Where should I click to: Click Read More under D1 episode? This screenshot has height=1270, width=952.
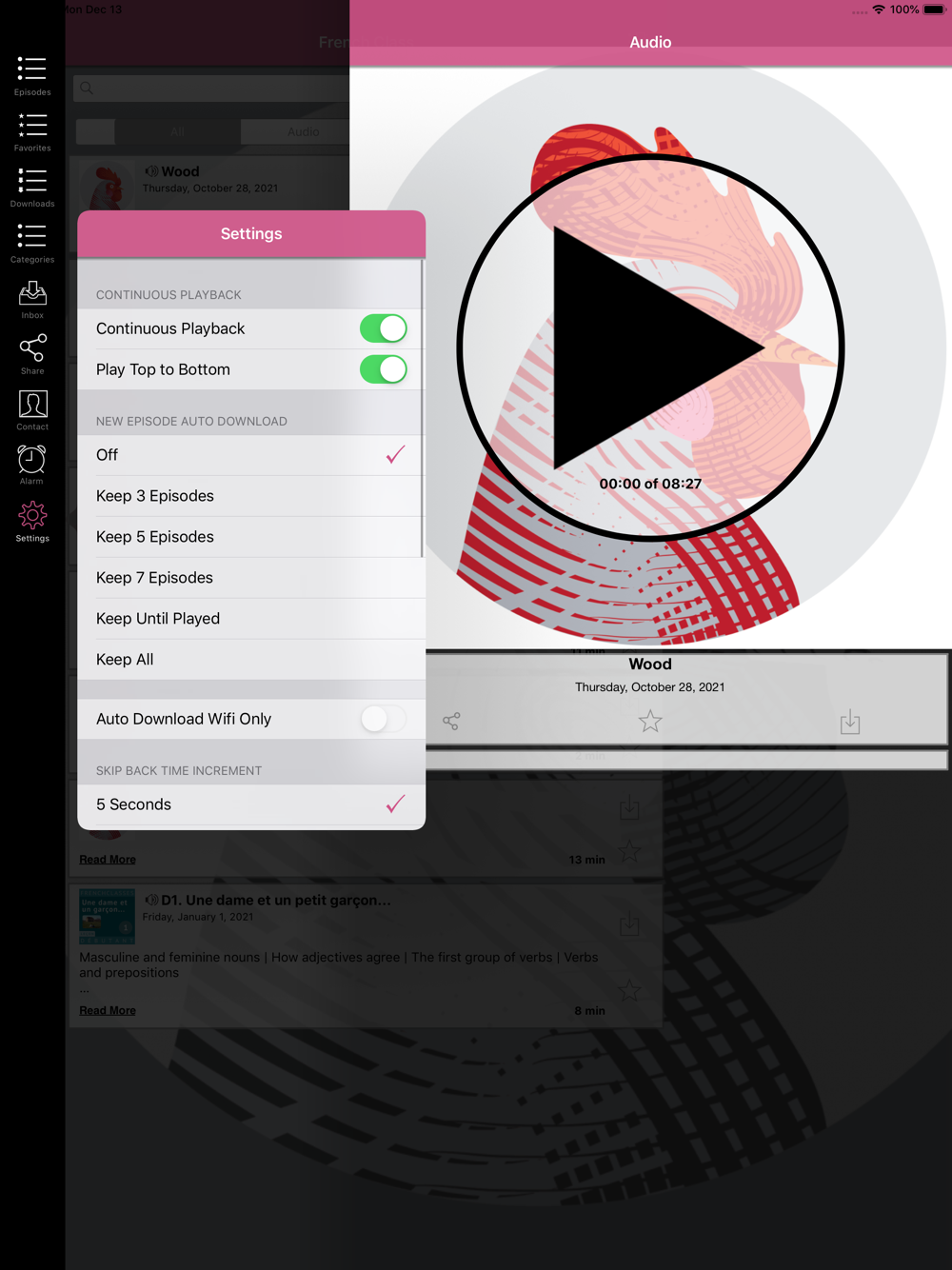[108, 1010]
